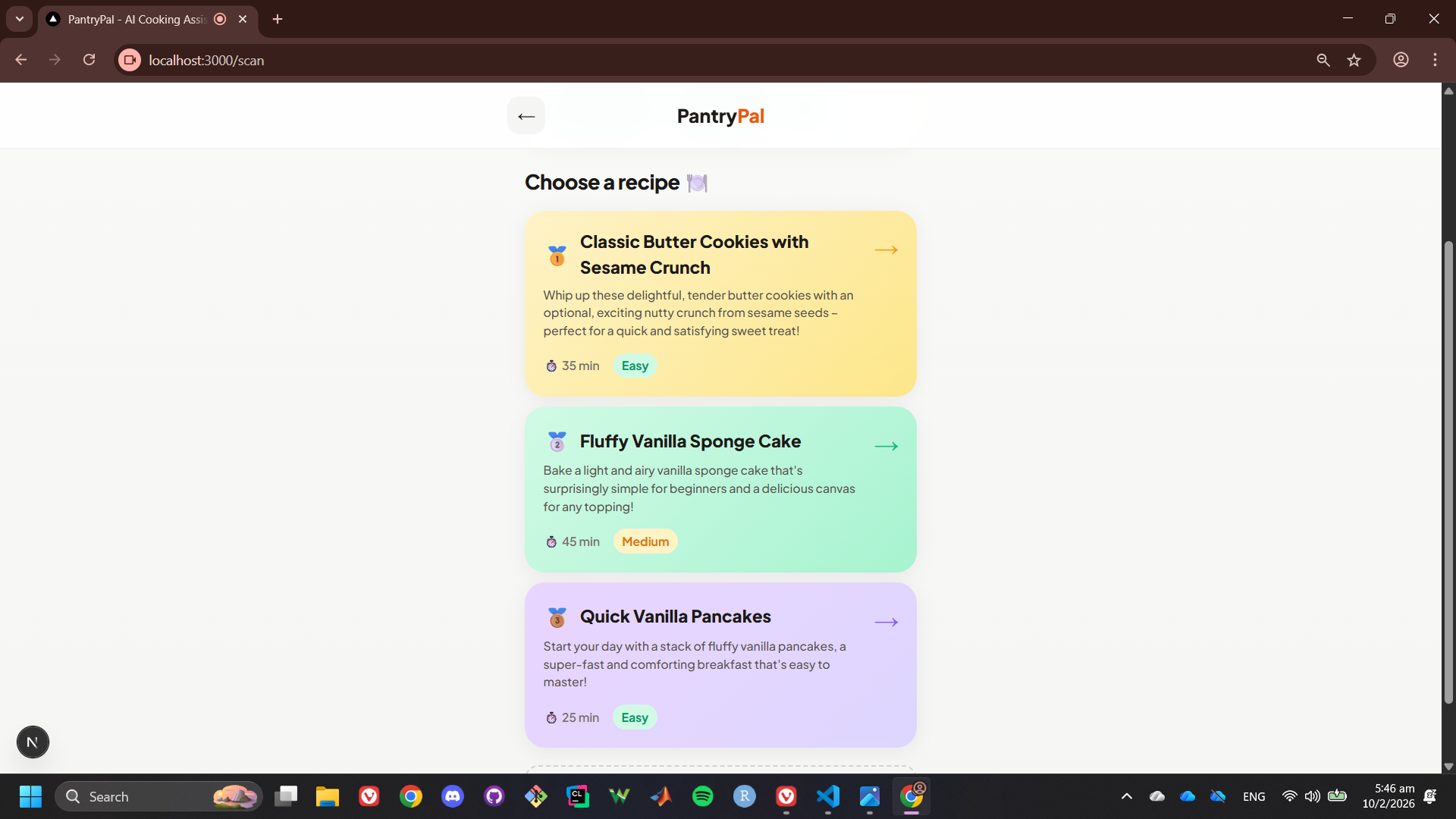Expand the tab search dropdown chevron
Viewport: 1456px width, 819px height.
20,19
